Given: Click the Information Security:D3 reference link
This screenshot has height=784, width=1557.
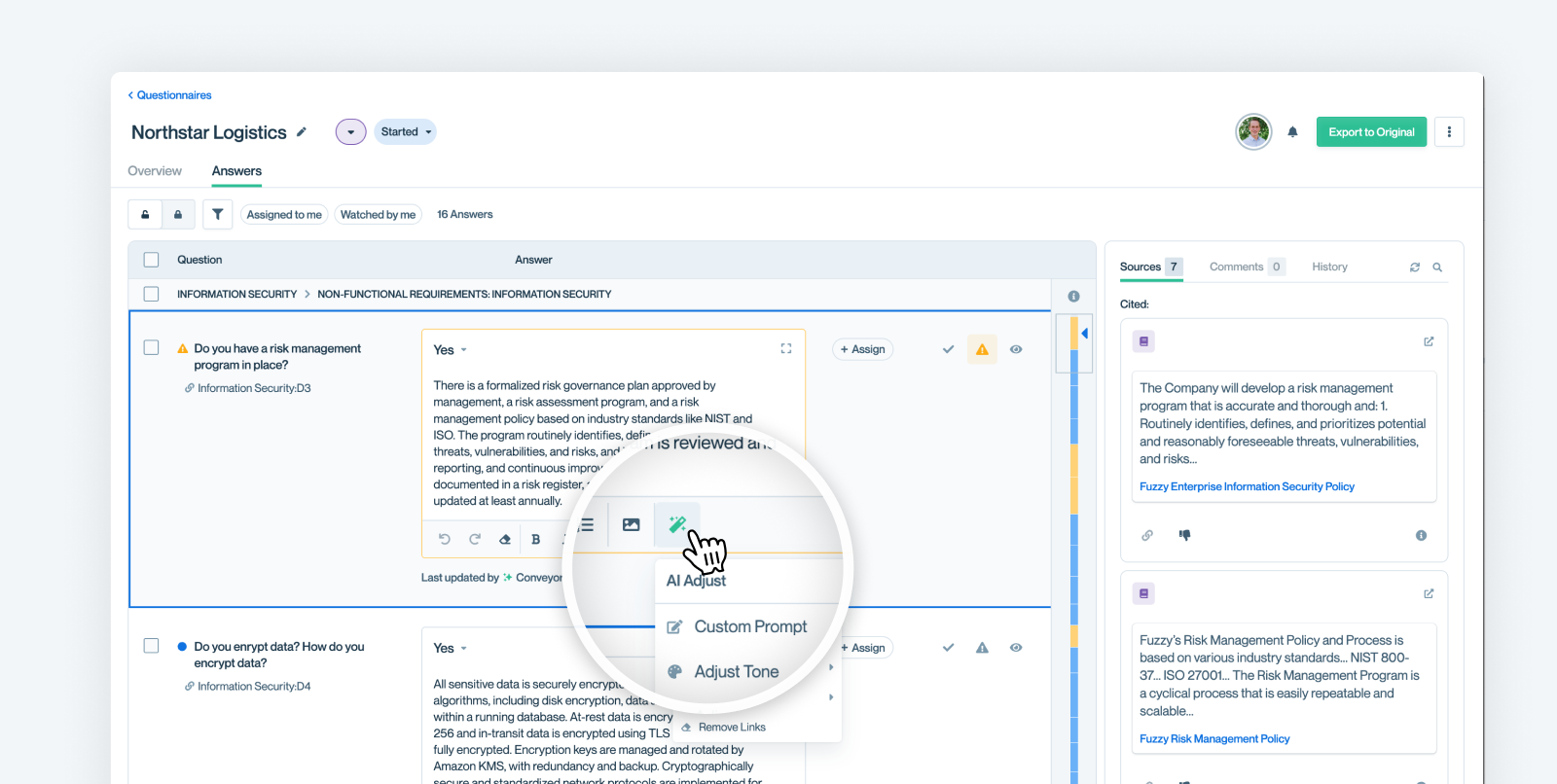Looking at the screenshot, I should pos(248,388).
